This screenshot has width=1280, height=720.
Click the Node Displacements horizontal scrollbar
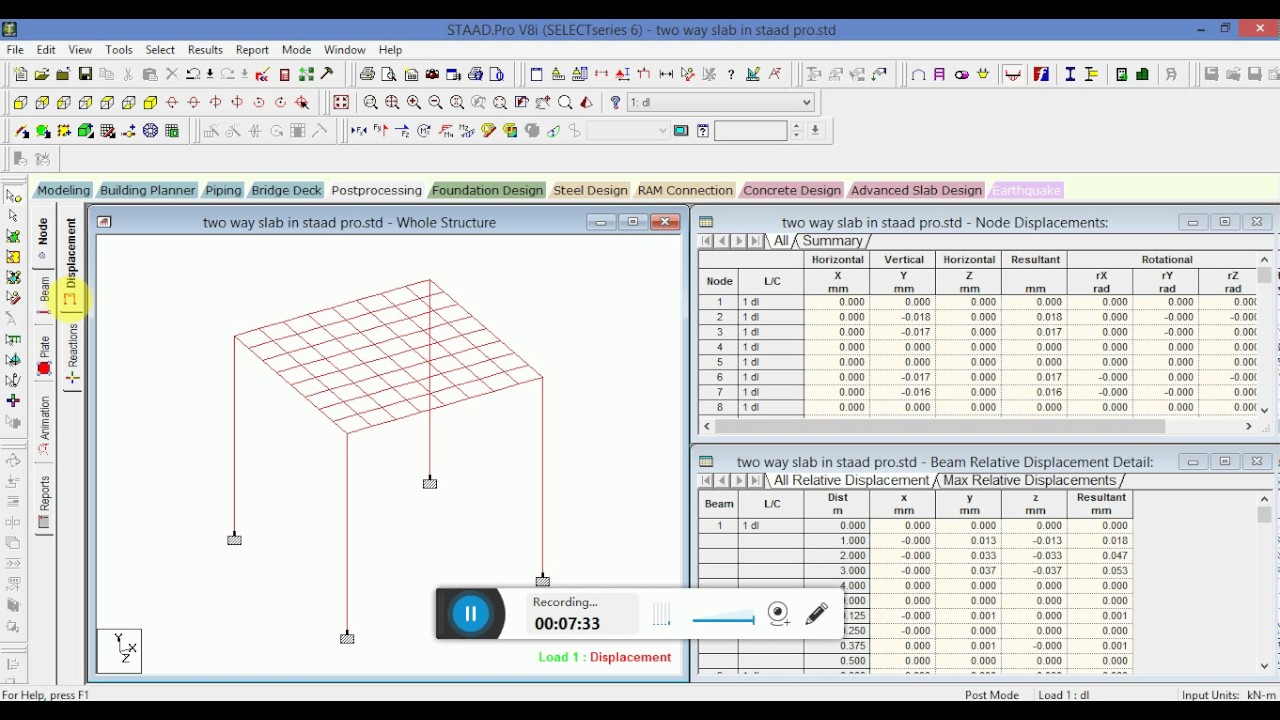(976, 426)
